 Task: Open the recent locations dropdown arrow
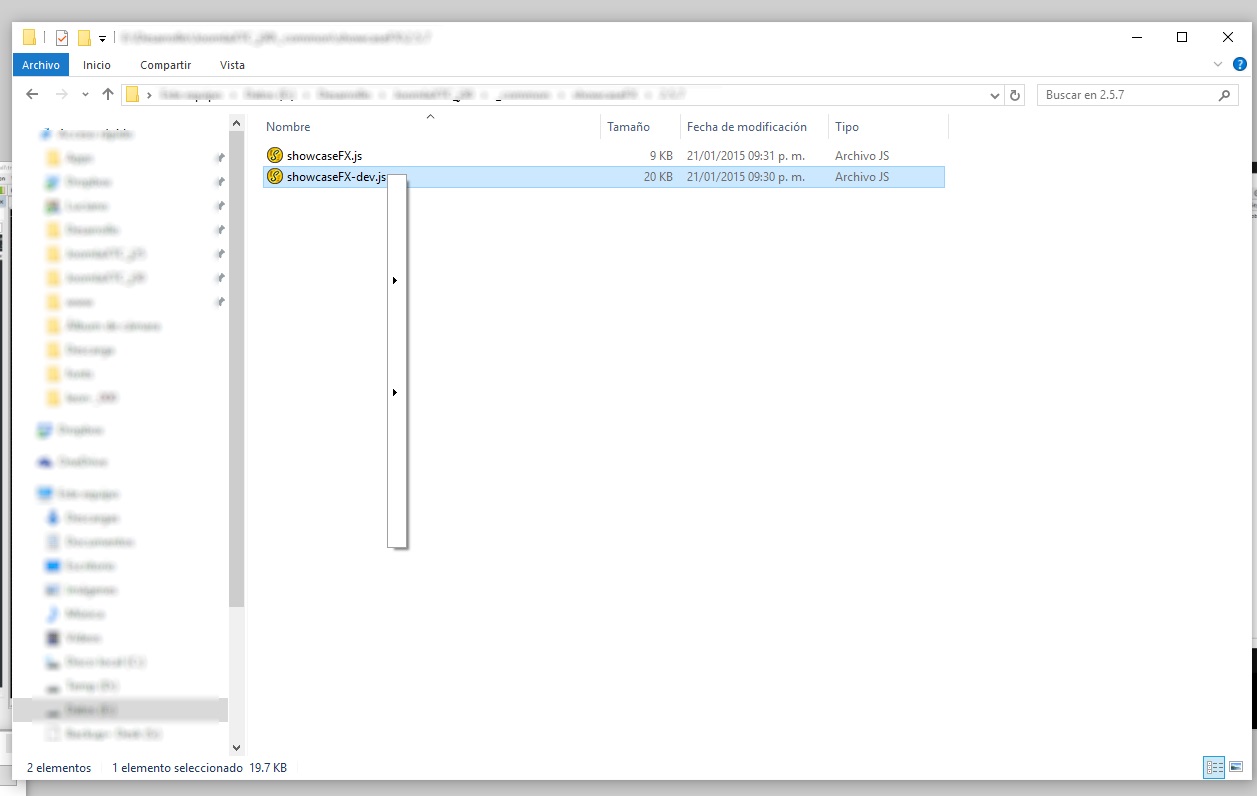coord(84,95)
